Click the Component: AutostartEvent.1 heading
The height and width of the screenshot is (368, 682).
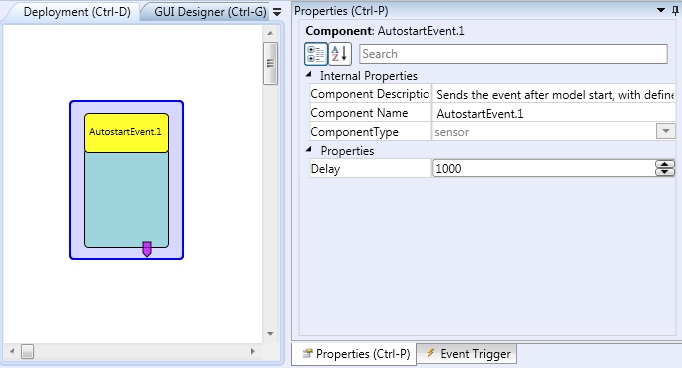(385, 31)
